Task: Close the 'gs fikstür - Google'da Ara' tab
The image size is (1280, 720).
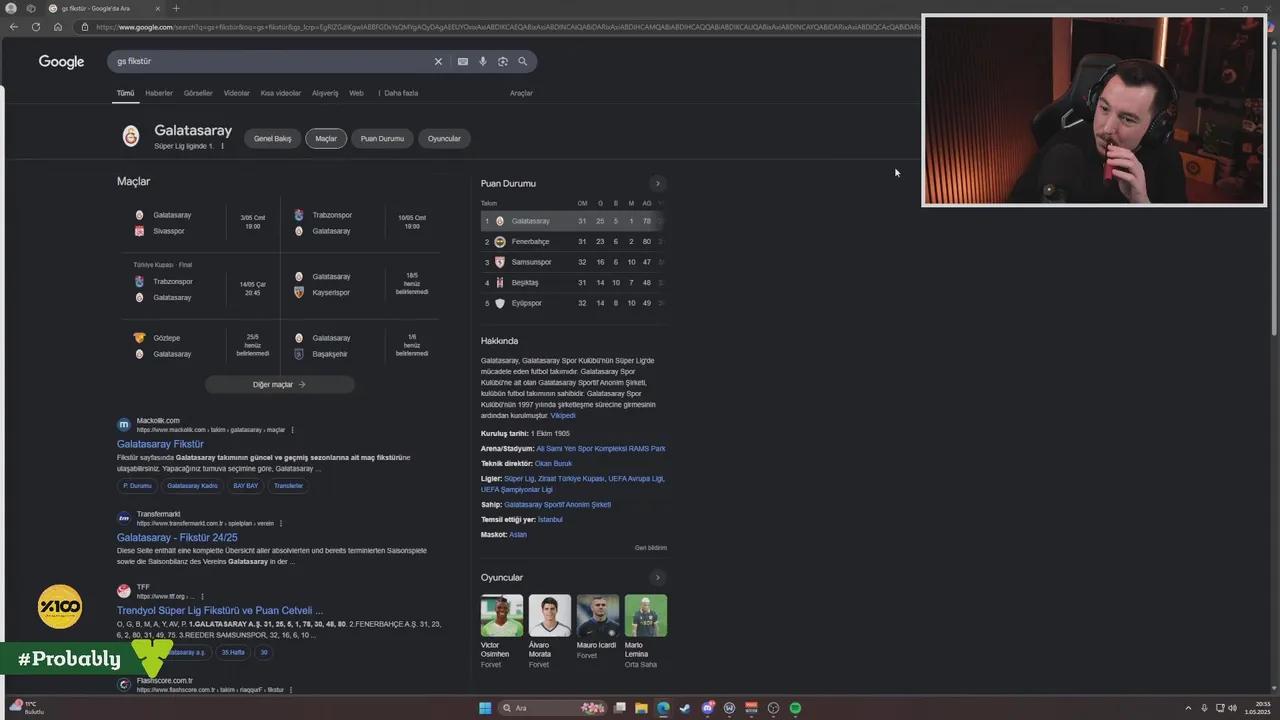Action: coord(158,8)
